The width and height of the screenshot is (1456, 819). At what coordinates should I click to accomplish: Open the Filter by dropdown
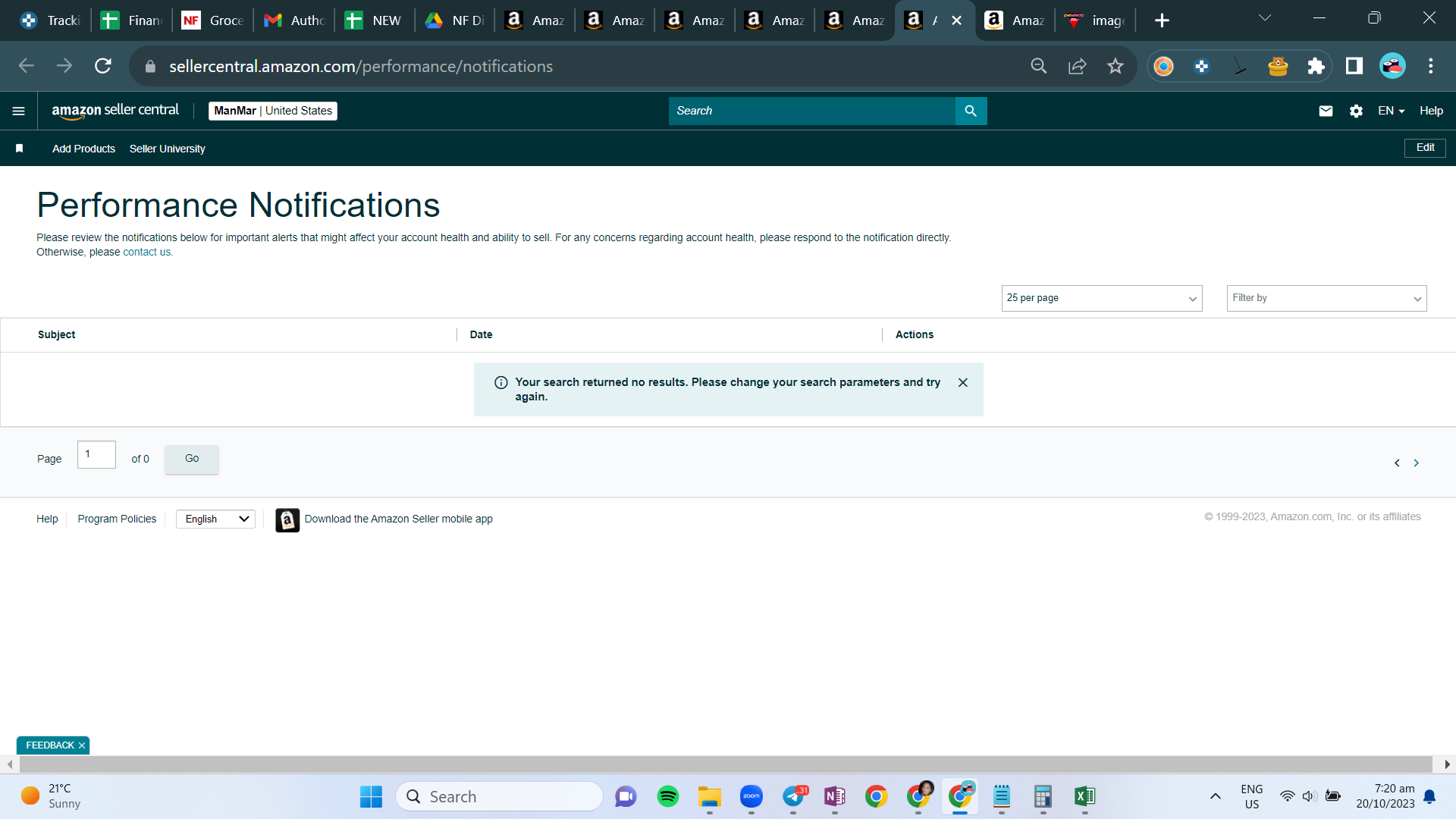click(1326, 298)
